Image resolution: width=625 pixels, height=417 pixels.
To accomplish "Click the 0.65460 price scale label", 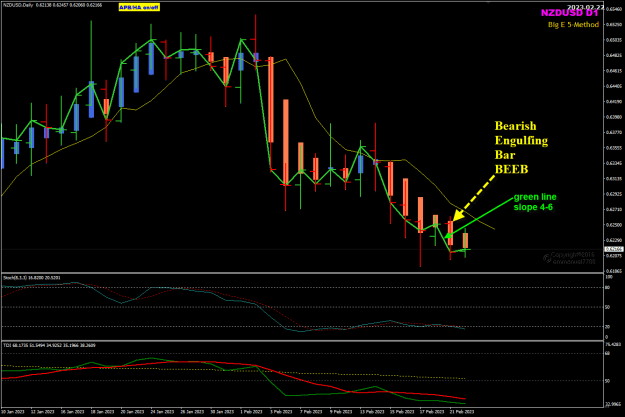I will tap(614, 9).
